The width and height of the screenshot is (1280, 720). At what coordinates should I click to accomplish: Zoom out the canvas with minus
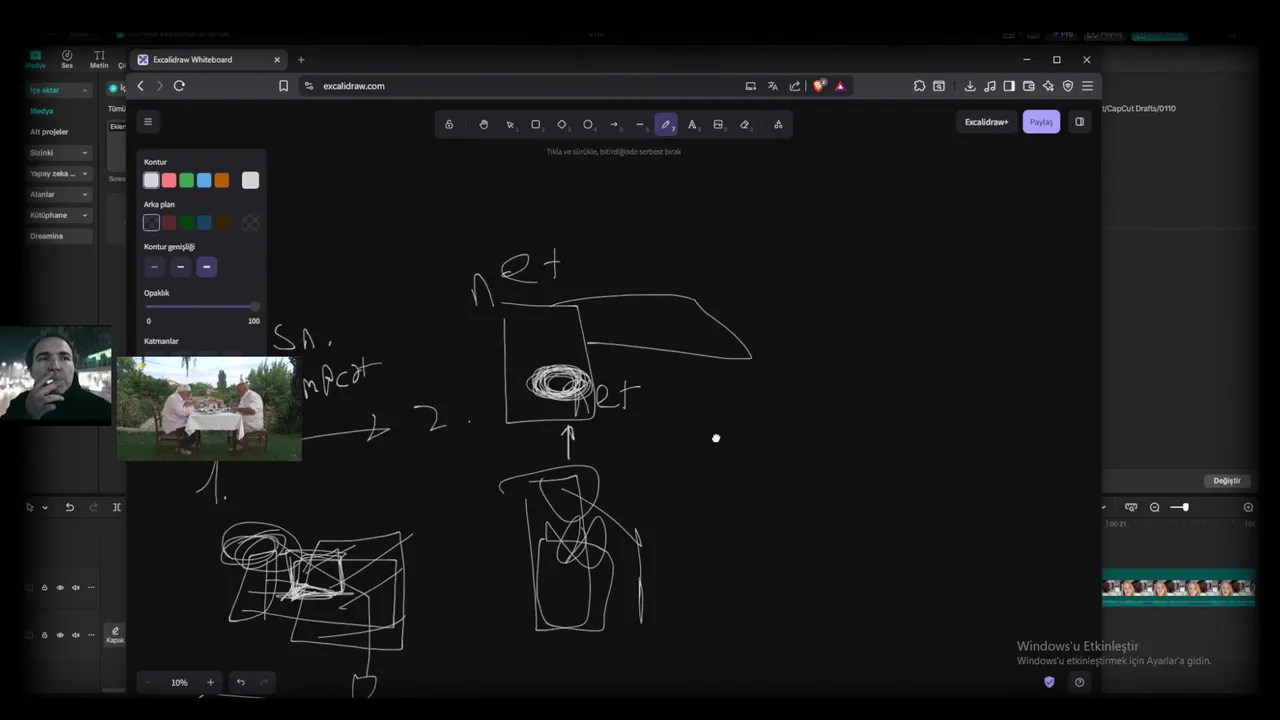point(149,683)
